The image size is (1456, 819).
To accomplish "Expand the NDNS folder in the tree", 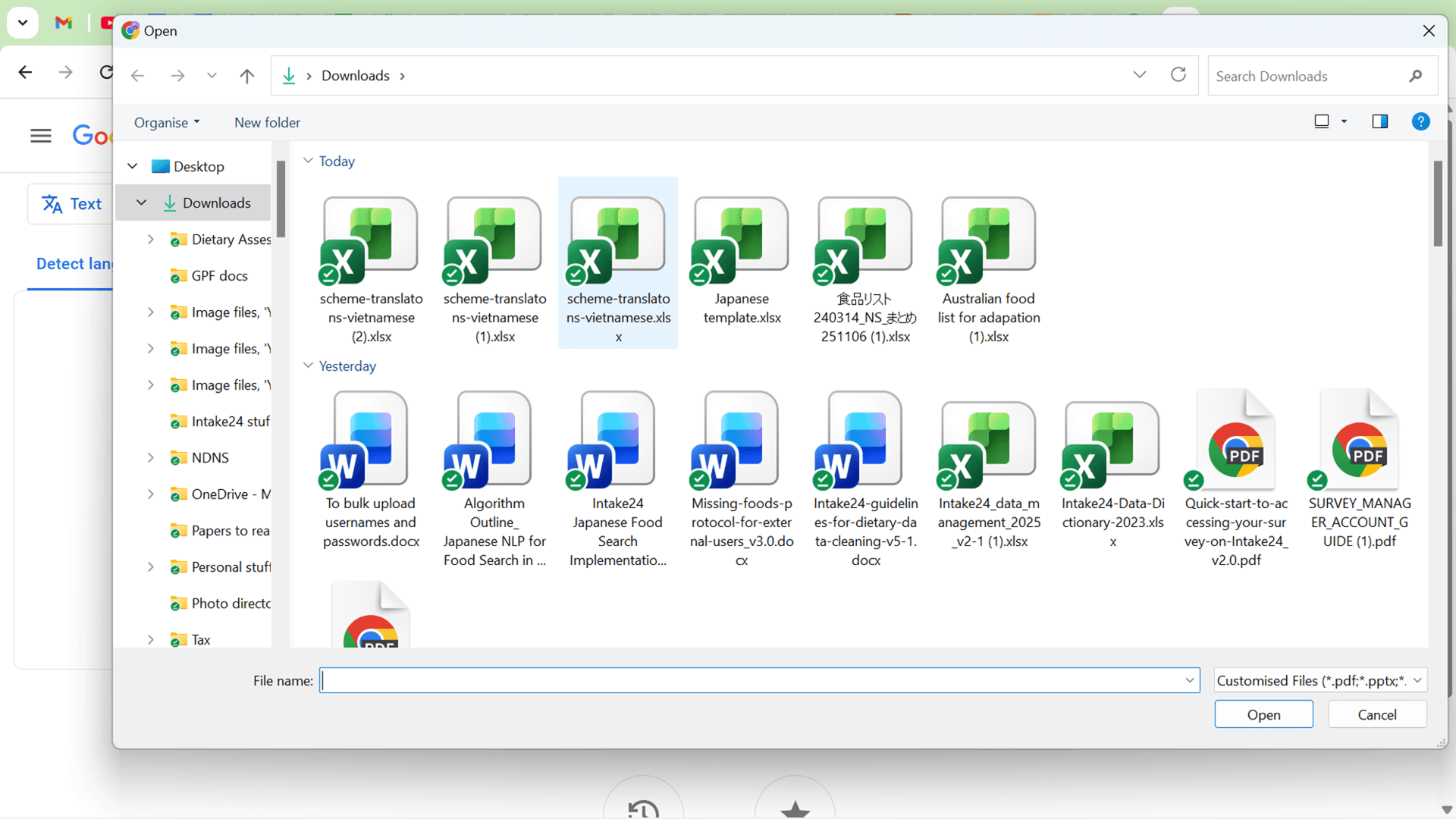I will [150, 457].
